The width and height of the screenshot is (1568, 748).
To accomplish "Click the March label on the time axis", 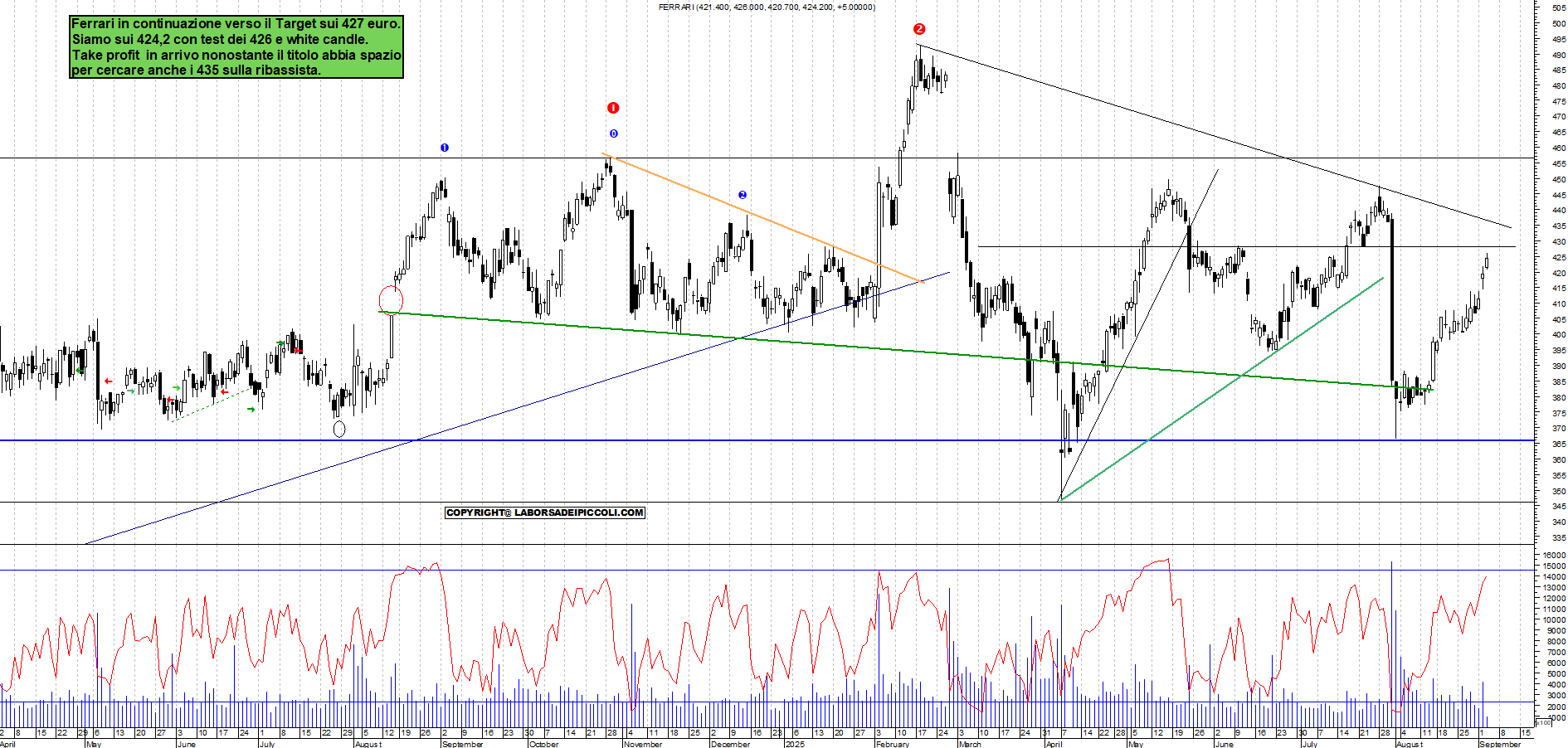I will click(970, 744).
